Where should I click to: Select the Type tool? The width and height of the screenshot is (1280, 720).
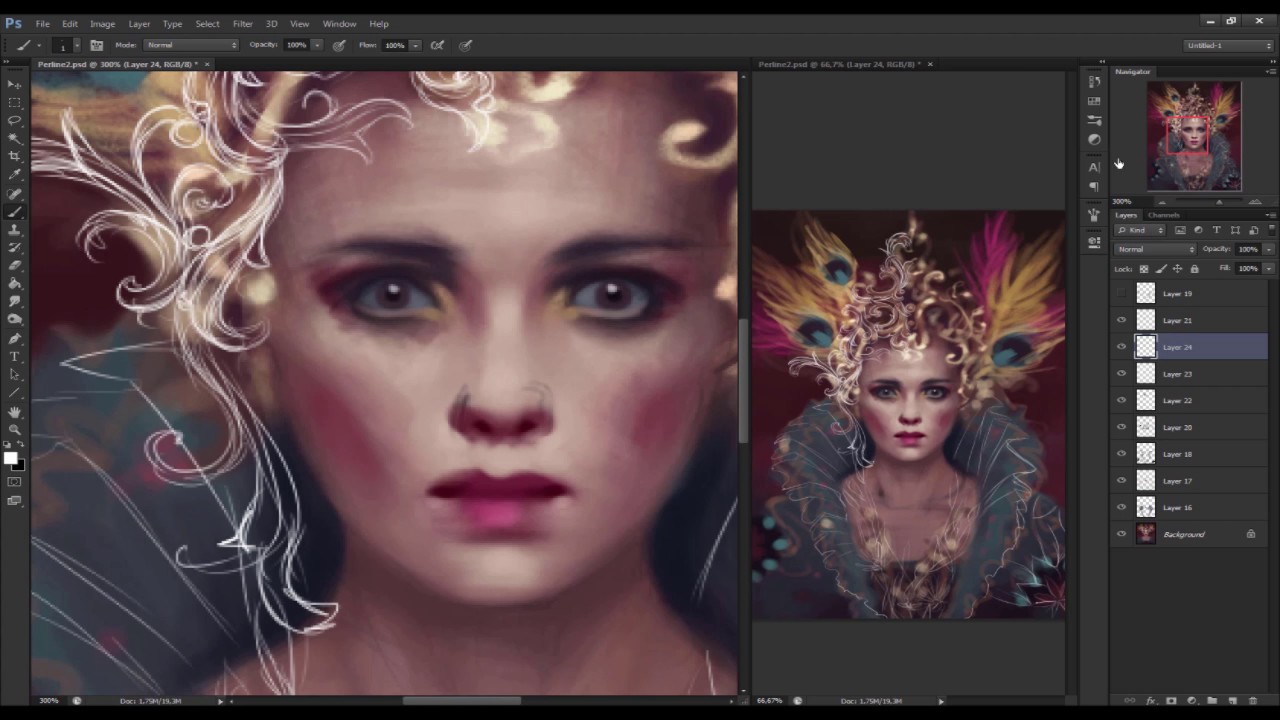14,356
